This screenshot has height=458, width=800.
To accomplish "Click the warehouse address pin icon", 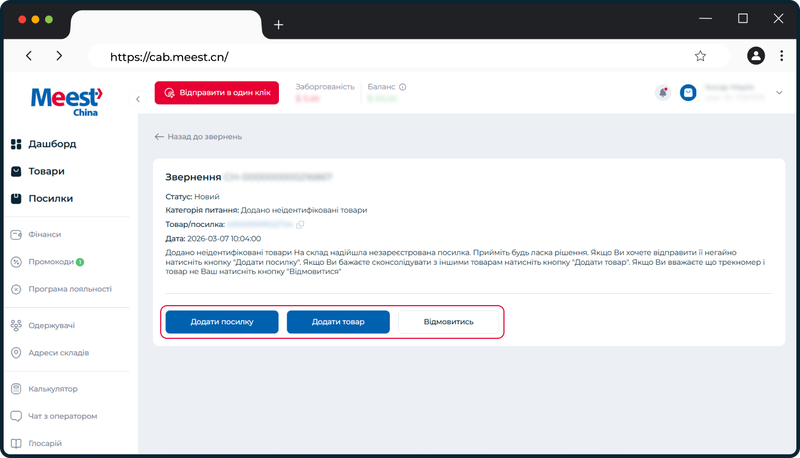I will point(16,352).
